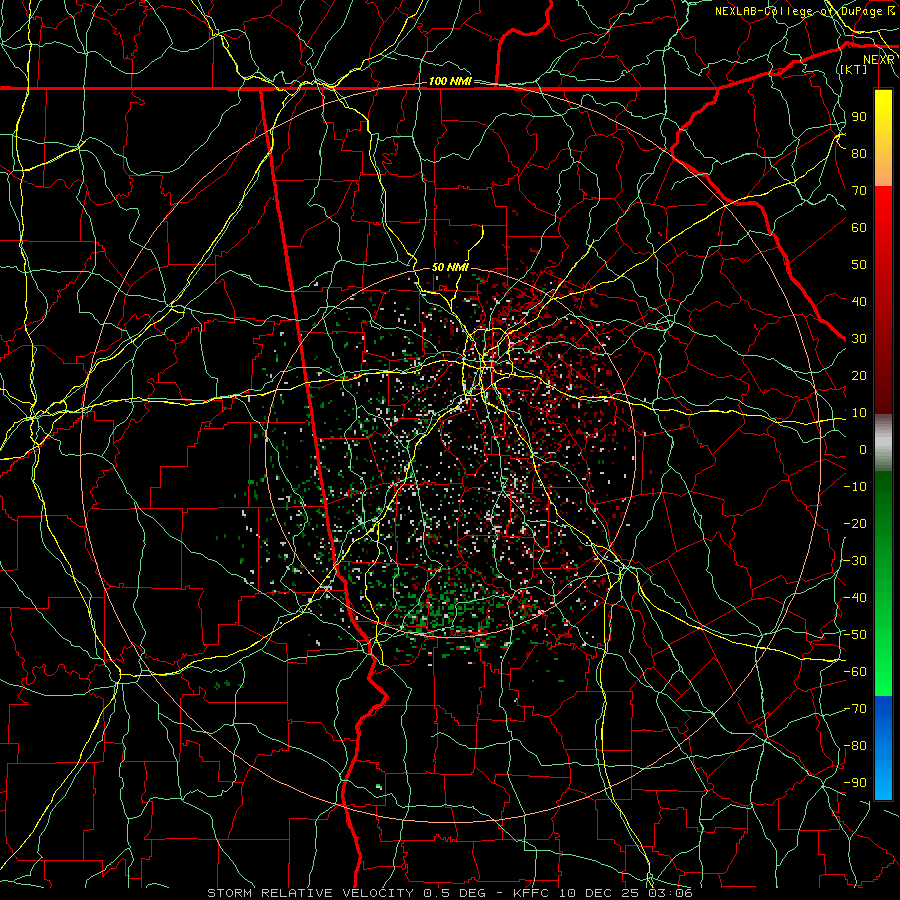Click the positive 80 scale value

(x=859, y=153)
